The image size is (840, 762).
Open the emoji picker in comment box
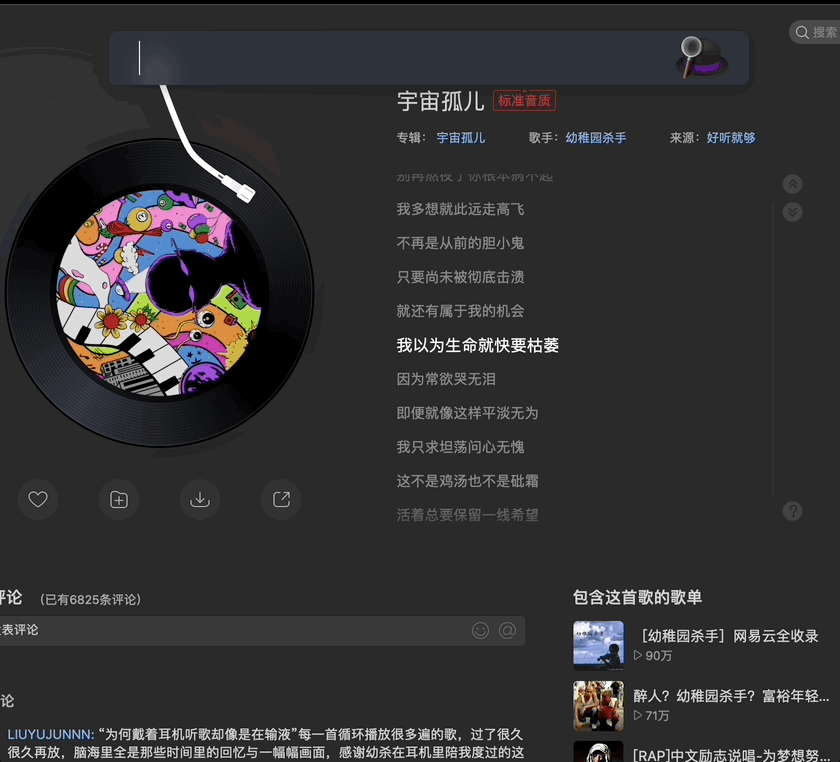pyautogui.click(x=481, y=631)
